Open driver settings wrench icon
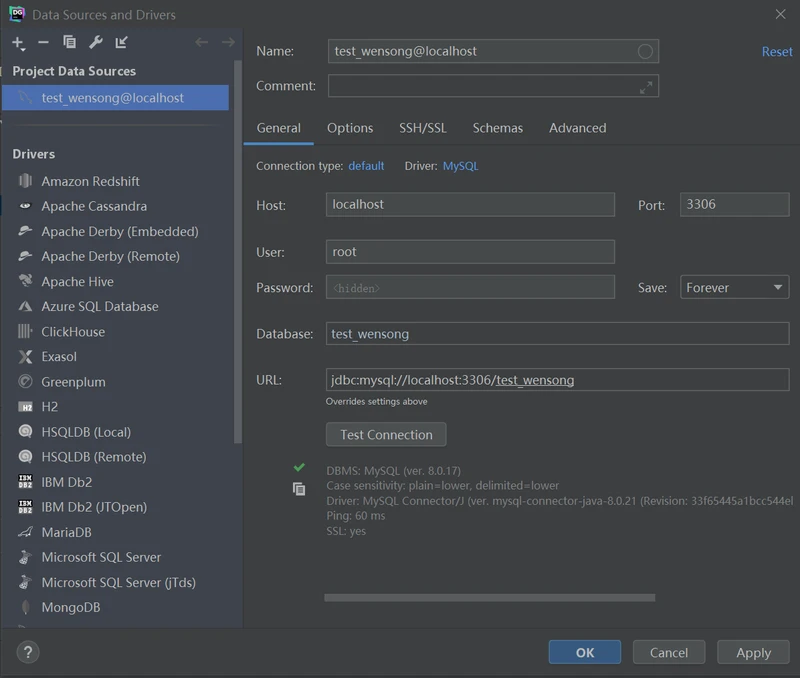Viewport: 800px width, 678px height. pyautogui.click(x=96, y=42)
